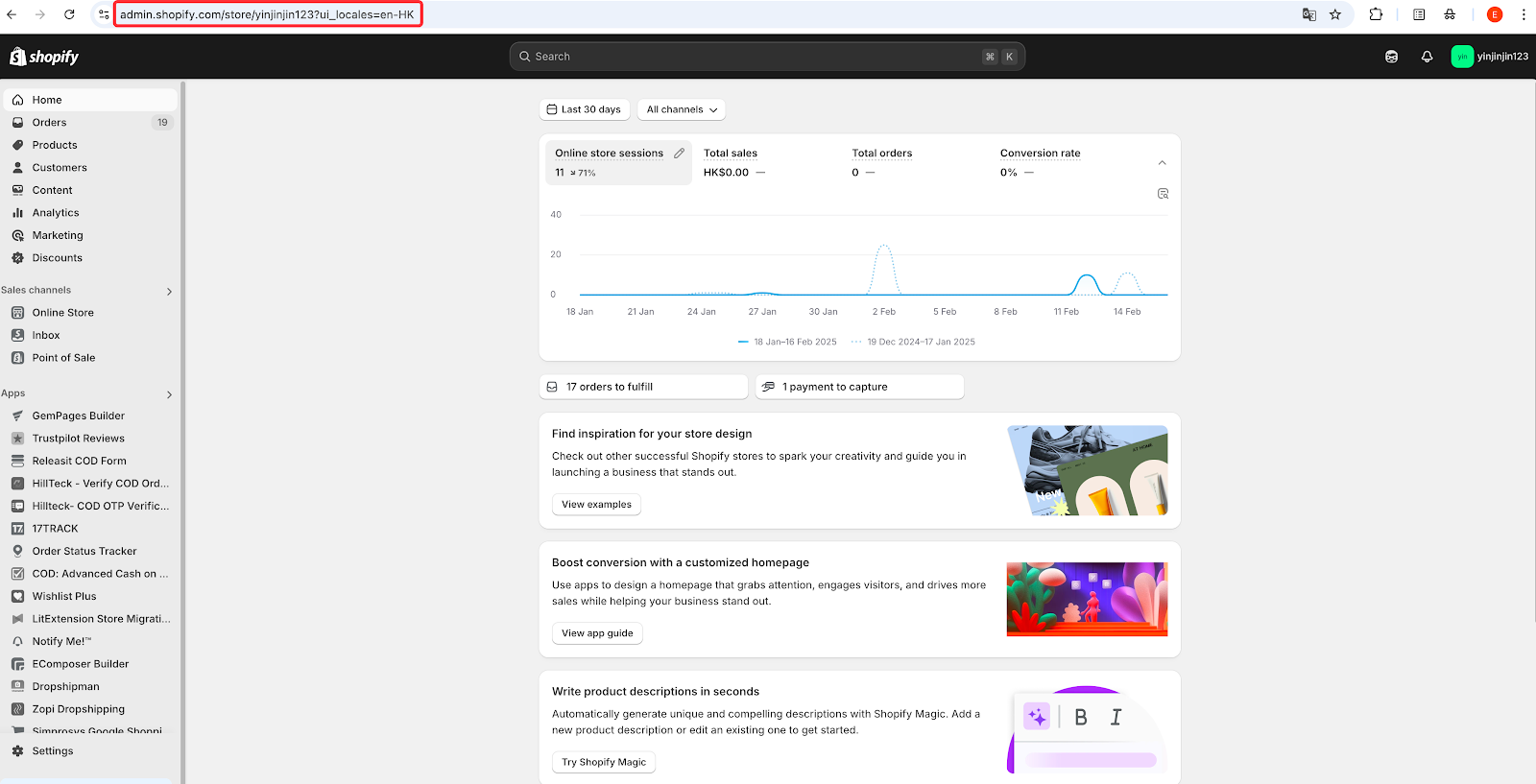1536x784 pixels.
Task: Click the translate page icon in address bar
Action: pos(1308,14)
